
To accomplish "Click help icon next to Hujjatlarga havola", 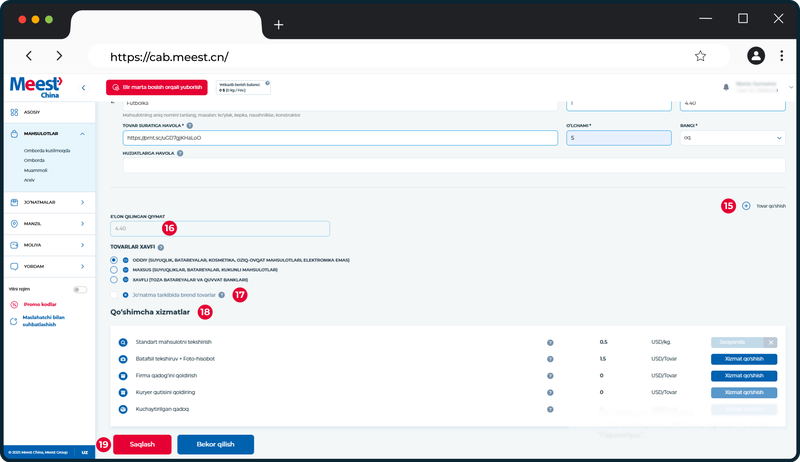I will (180, 153).
